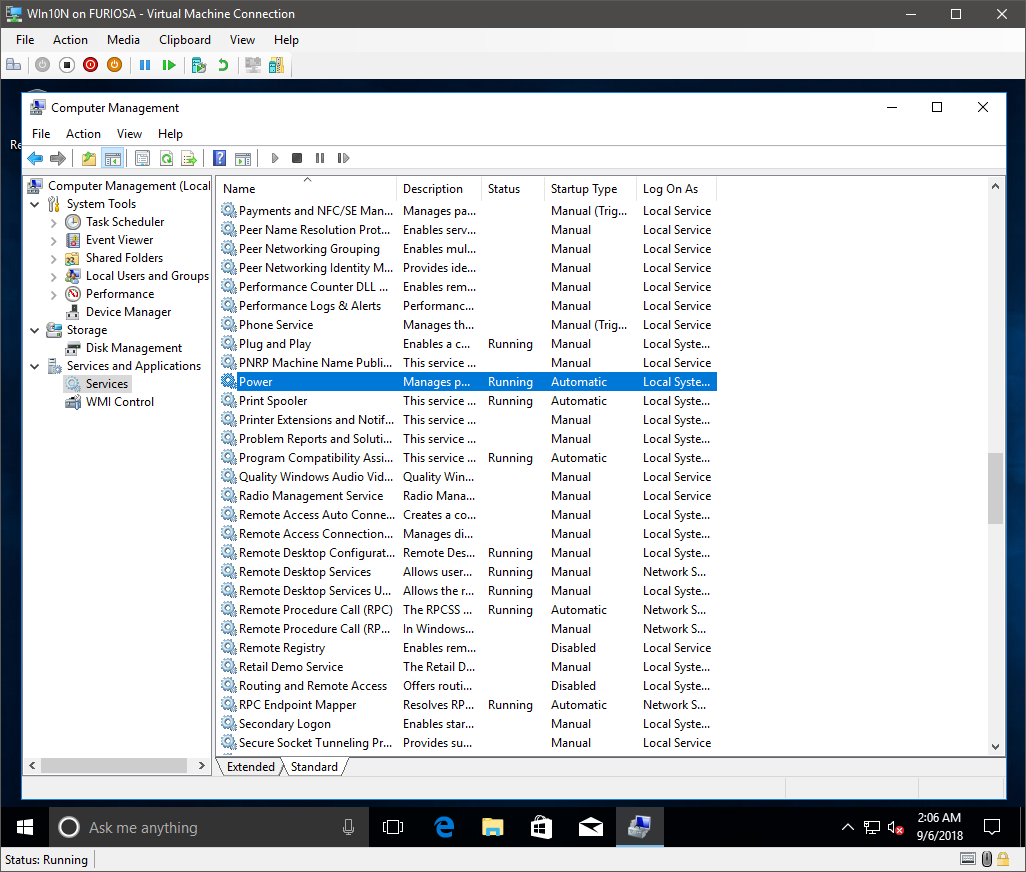
Task: Expand the Task Scheduler node
Action: tap(54, 222)
